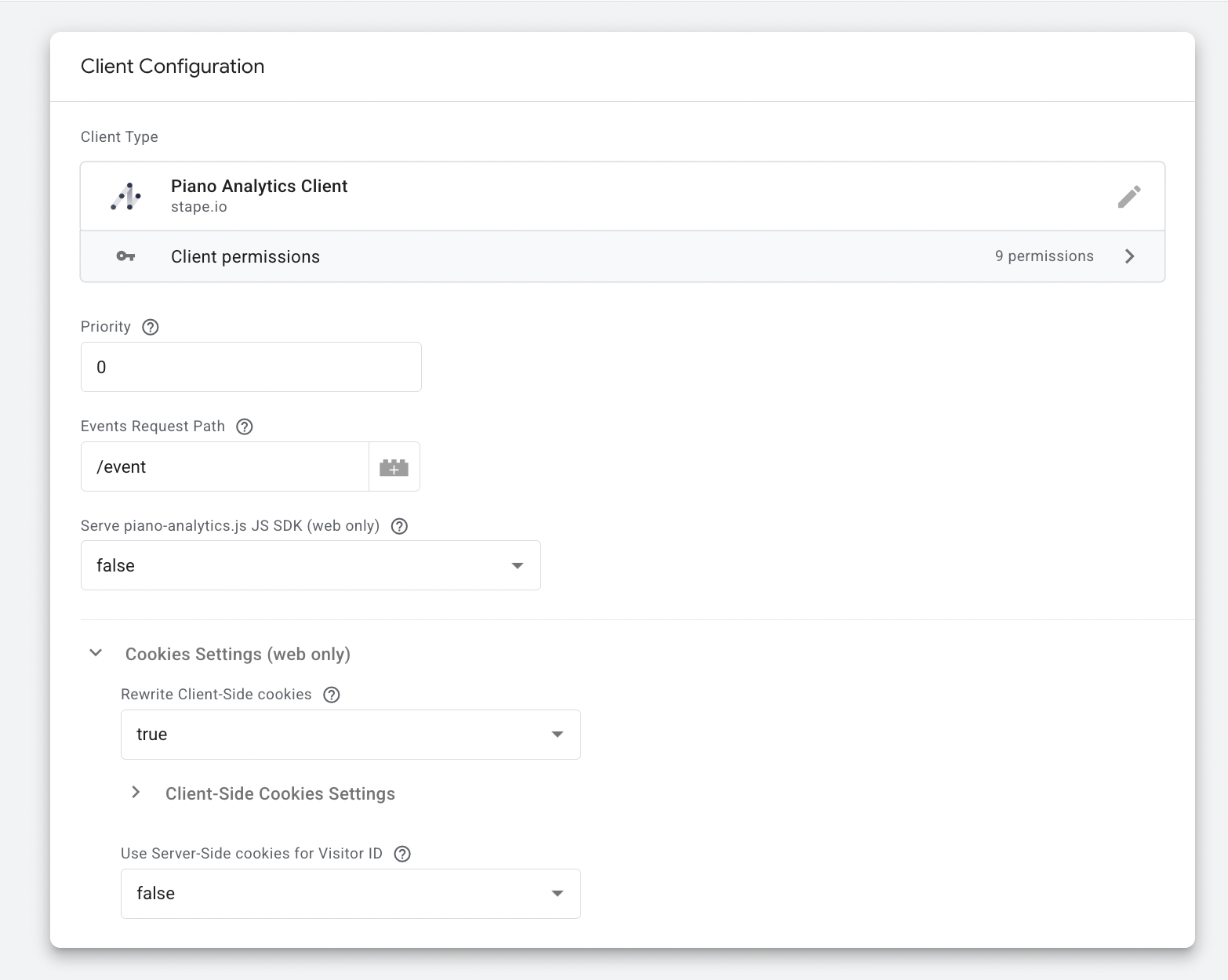Image resolution: width=1228 pixels, height=980 pixels.
Task: Click into the Priority input field
Action: 251,367
